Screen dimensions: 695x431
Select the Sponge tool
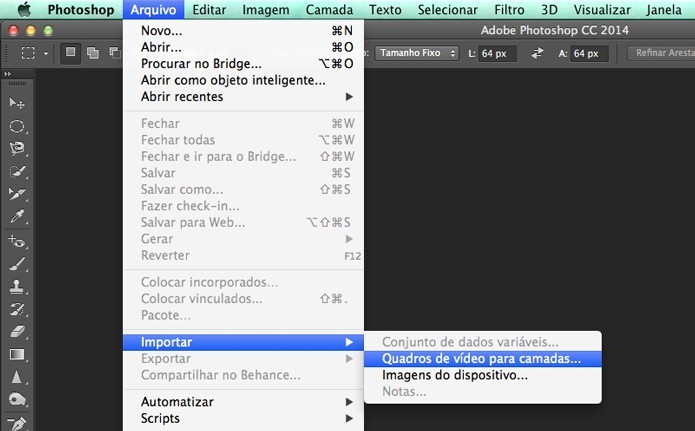tap(17, 400)
